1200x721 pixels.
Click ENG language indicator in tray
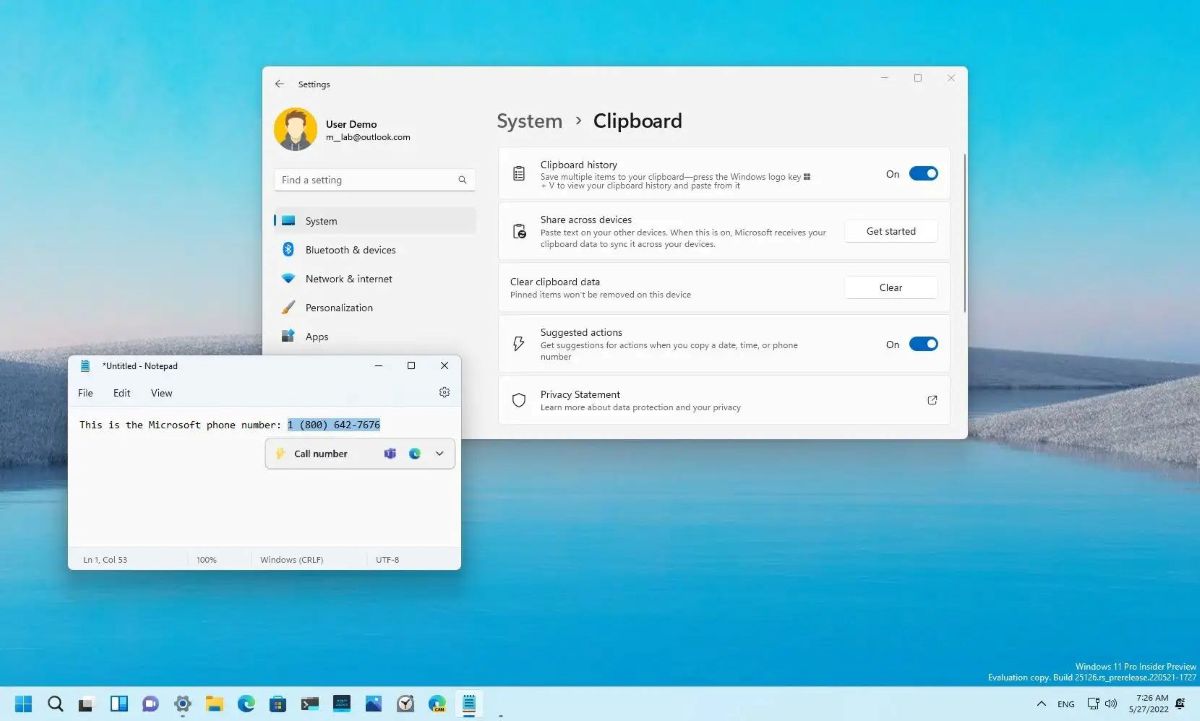pyautogui.click(x=1066, y=704)
